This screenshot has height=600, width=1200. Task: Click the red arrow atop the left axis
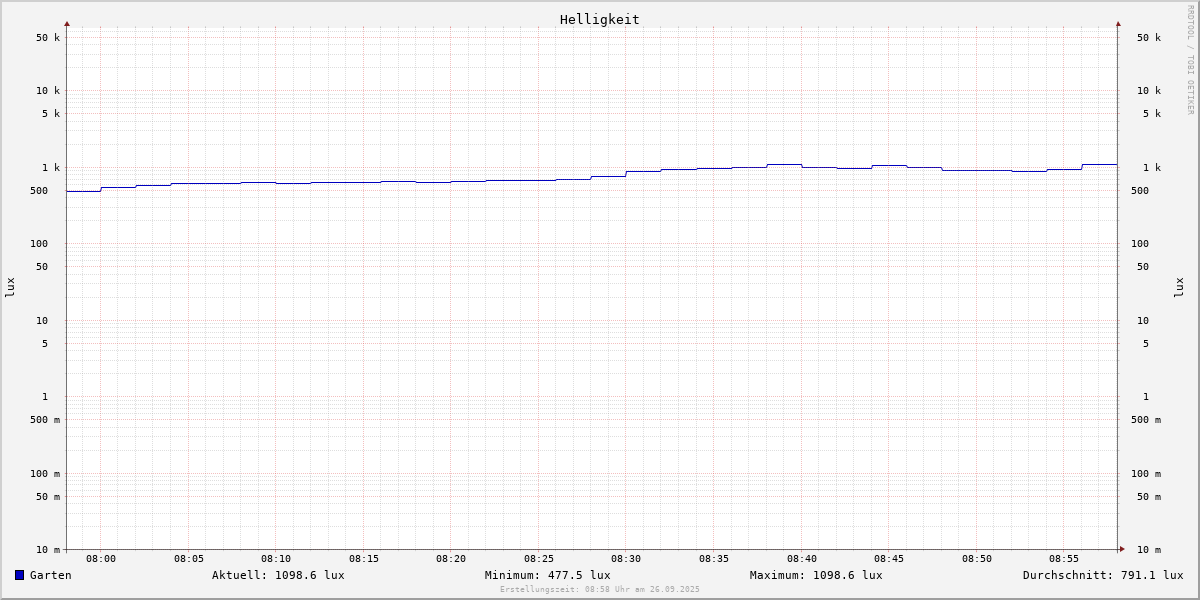pyautogui.click(x=67, y=23)
